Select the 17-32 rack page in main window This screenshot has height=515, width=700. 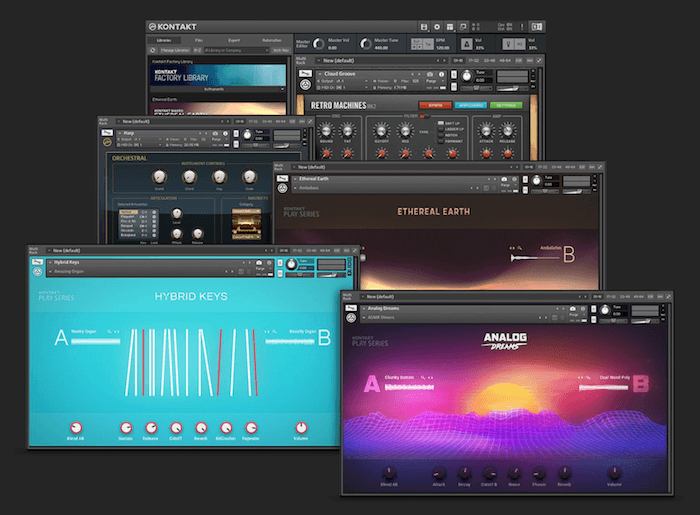point(474,60)
